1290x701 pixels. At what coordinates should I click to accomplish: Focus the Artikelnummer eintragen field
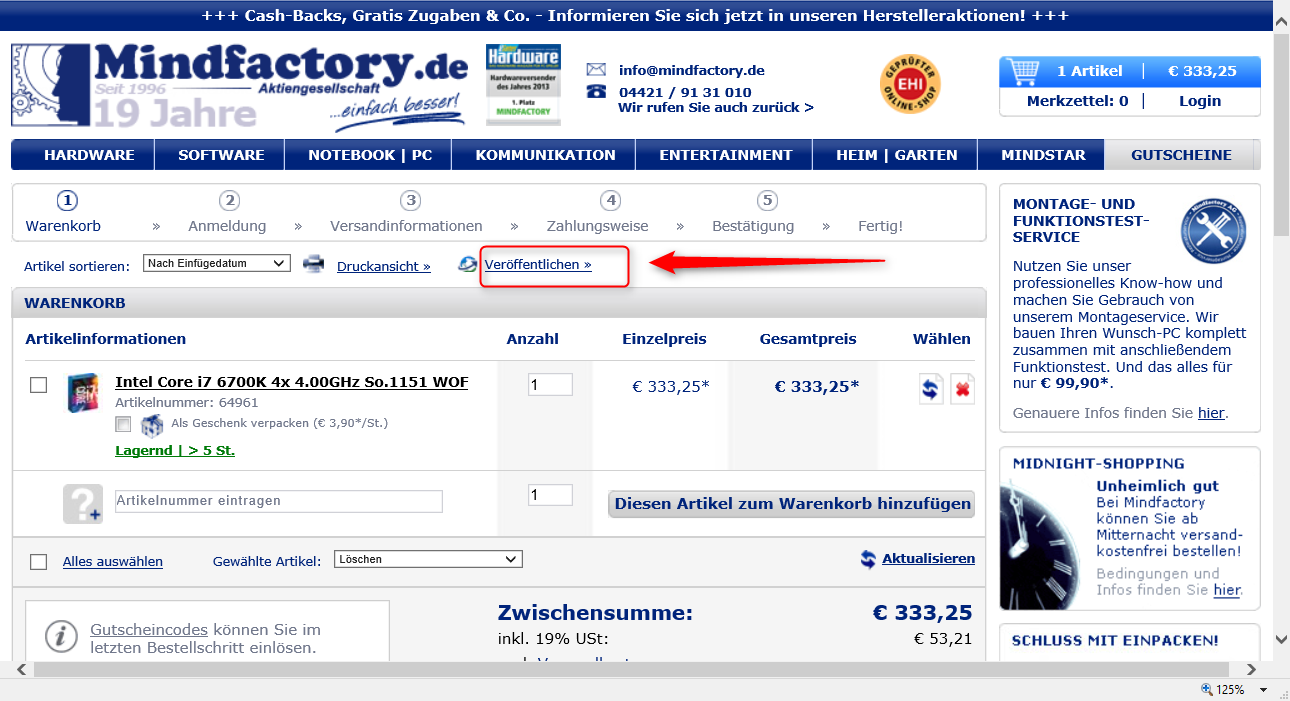[279, 501]
